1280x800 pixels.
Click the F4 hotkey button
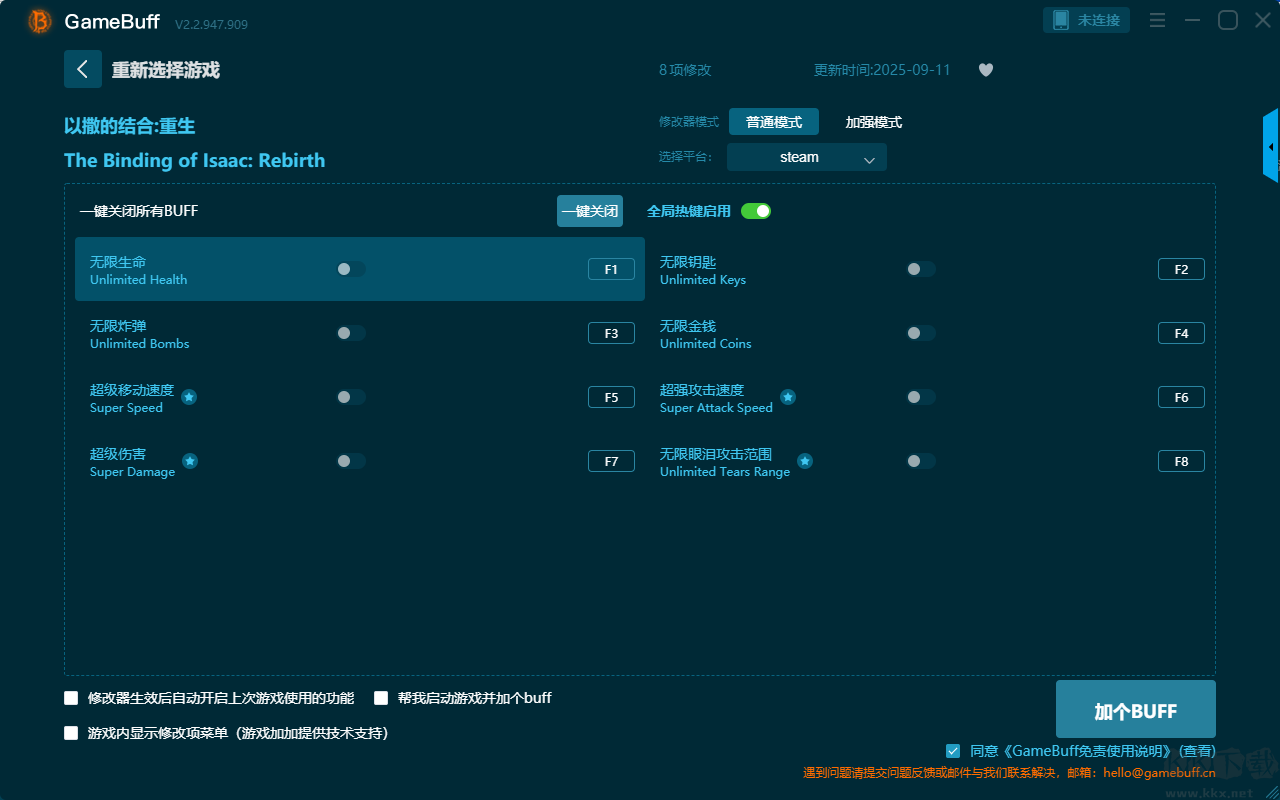[x=1181, y=333]
